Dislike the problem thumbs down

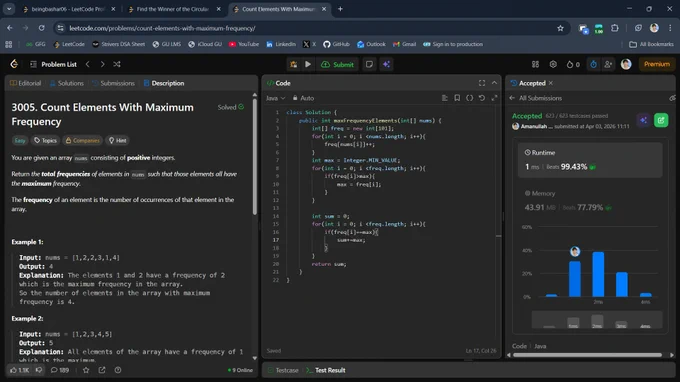pos(39,370)
